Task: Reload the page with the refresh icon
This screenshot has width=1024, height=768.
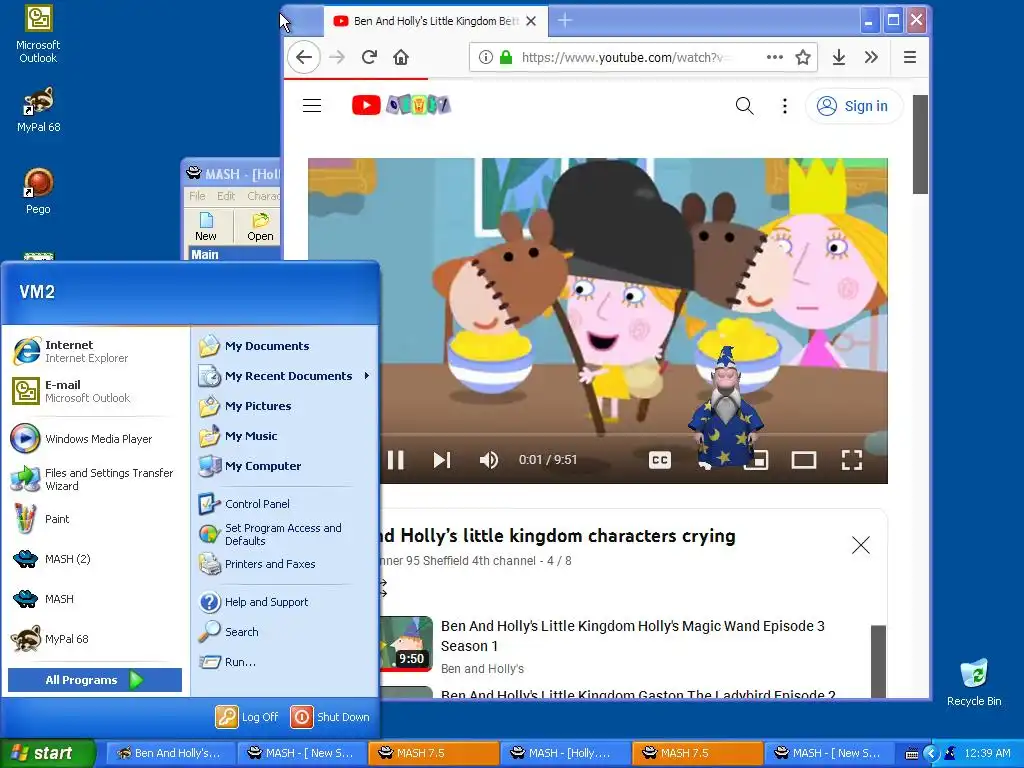Action: click(x=369, y=57)
